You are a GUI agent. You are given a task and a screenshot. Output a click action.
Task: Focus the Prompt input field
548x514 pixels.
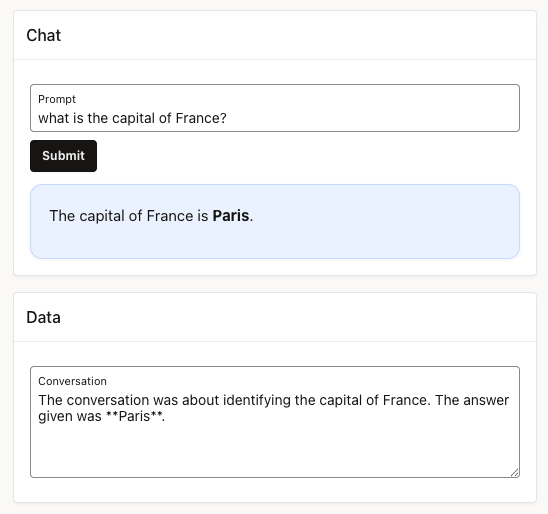275,108
